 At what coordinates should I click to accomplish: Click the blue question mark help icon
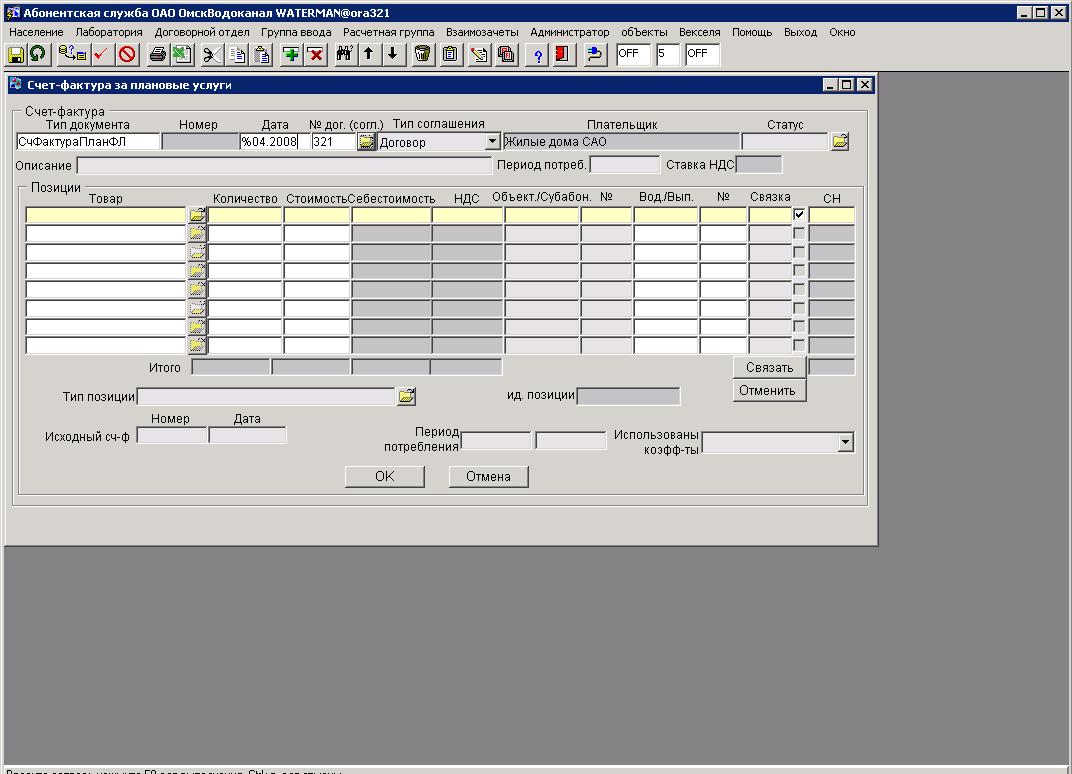point(538,54)
